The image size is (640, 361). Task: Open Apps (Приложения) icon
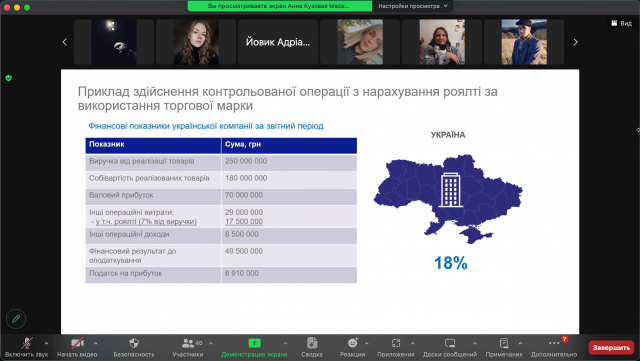(396, 343)
